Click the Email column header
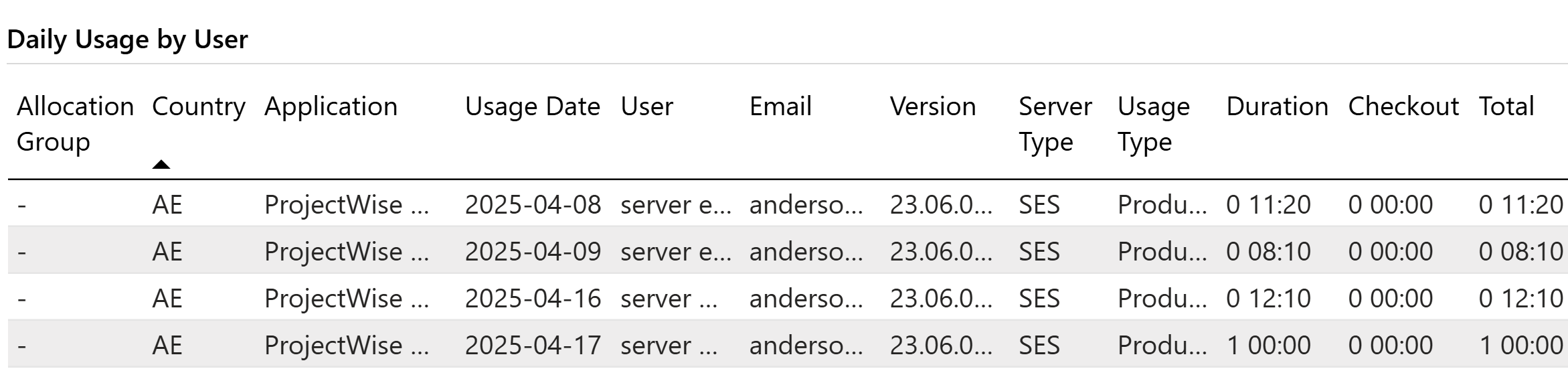The image size is (1568, 369). pyautogui.click(x=780, y=107)
